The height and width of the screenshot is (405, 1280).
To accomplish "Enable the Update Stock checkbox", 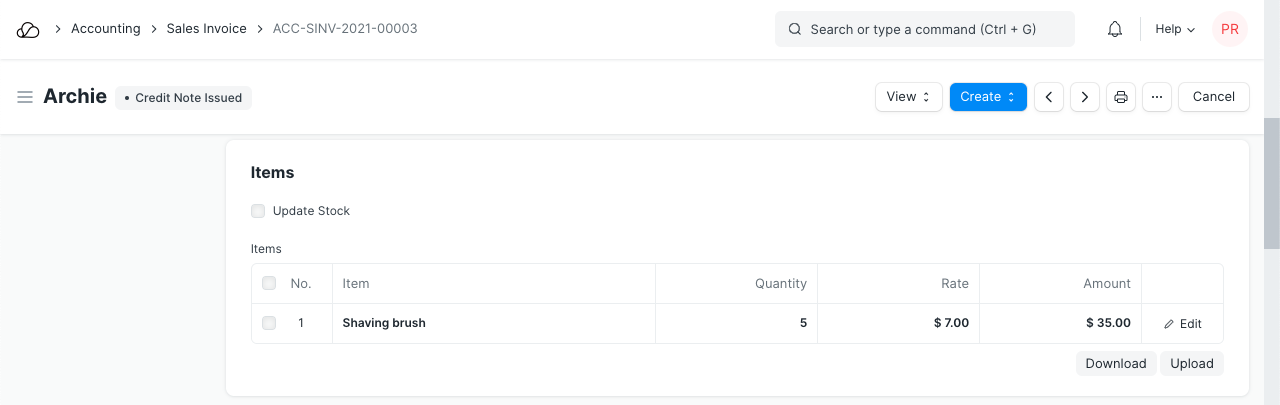I will pos(258,211).
